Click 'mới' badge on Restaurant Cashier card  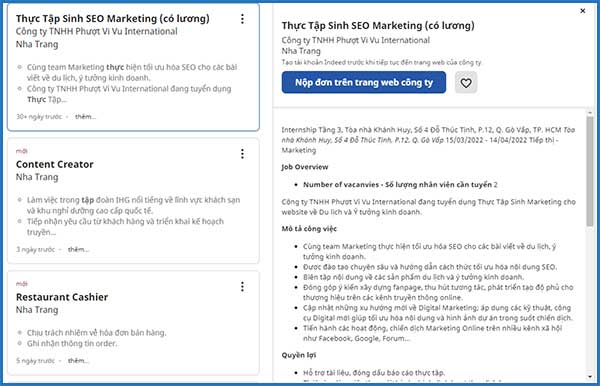(21, 284)
